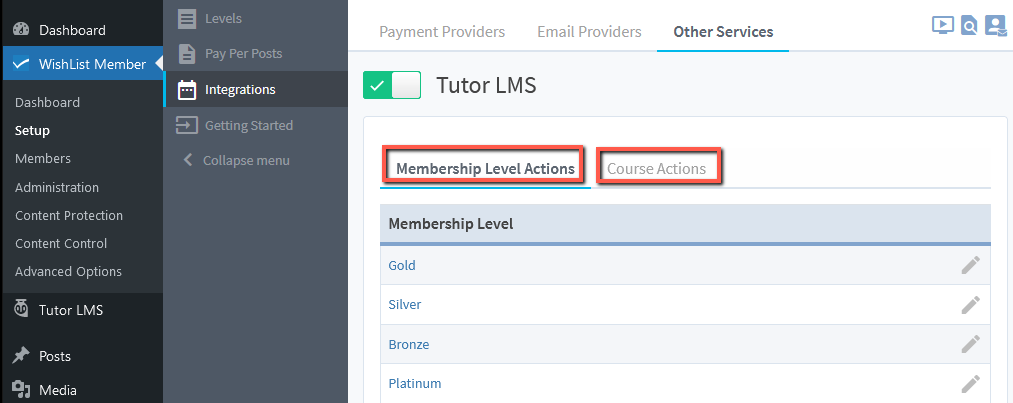
Task: Click the Platinum row edit pencil
Action: coord(970,383)
